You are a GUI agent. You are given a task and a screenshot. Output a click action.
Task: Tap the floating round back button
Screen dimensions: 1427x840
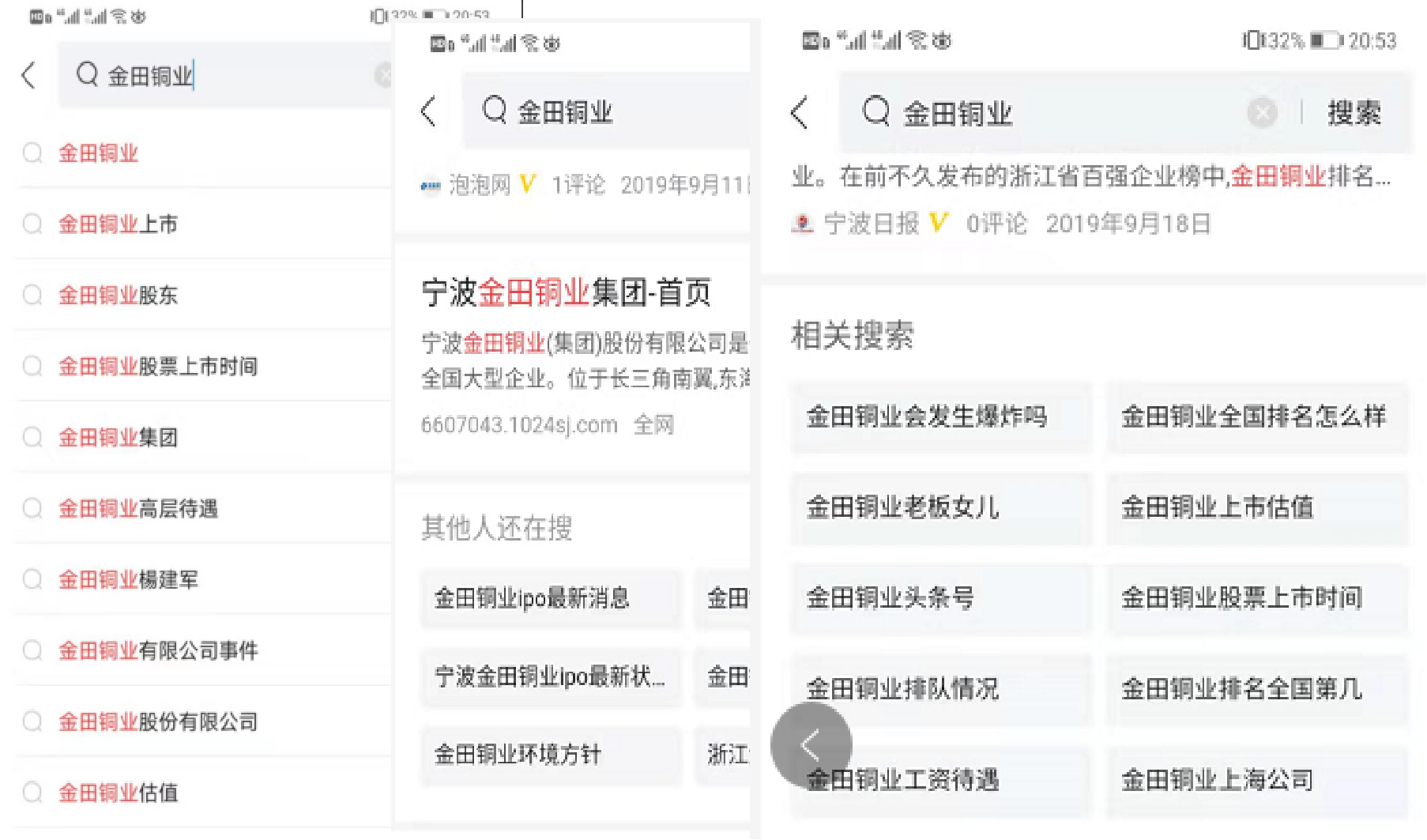tap(811, 744)
